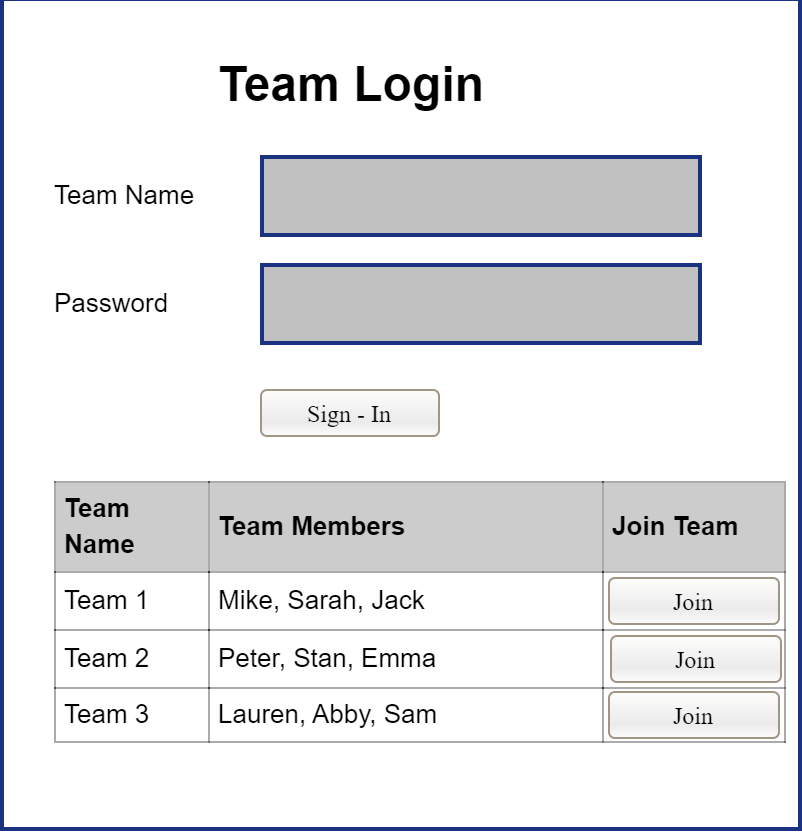The image size is (802, 832).
Task: Click the Team Name column header
Action: [x=99, y=526]
